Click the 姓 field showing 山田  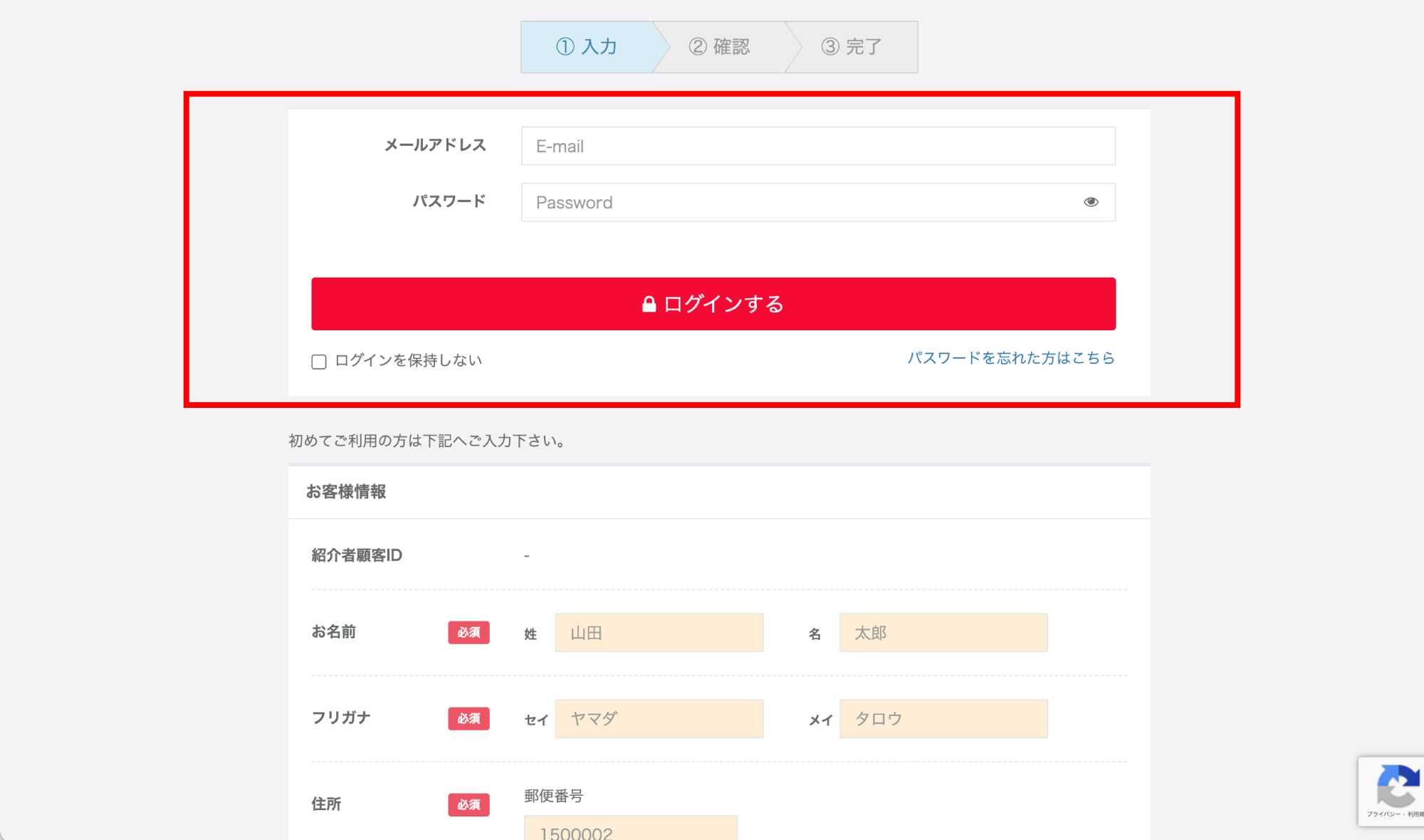659,632
